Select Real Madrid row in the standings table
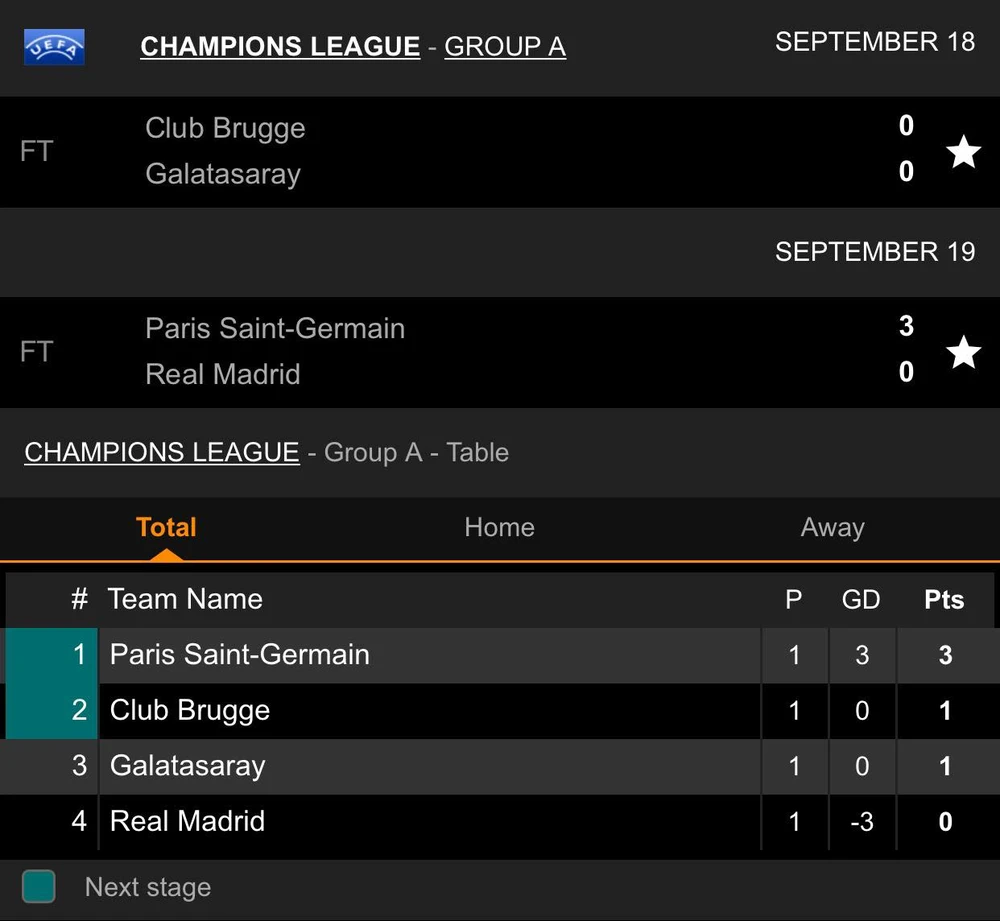1000x921 pixels. [x=188, y=822]
